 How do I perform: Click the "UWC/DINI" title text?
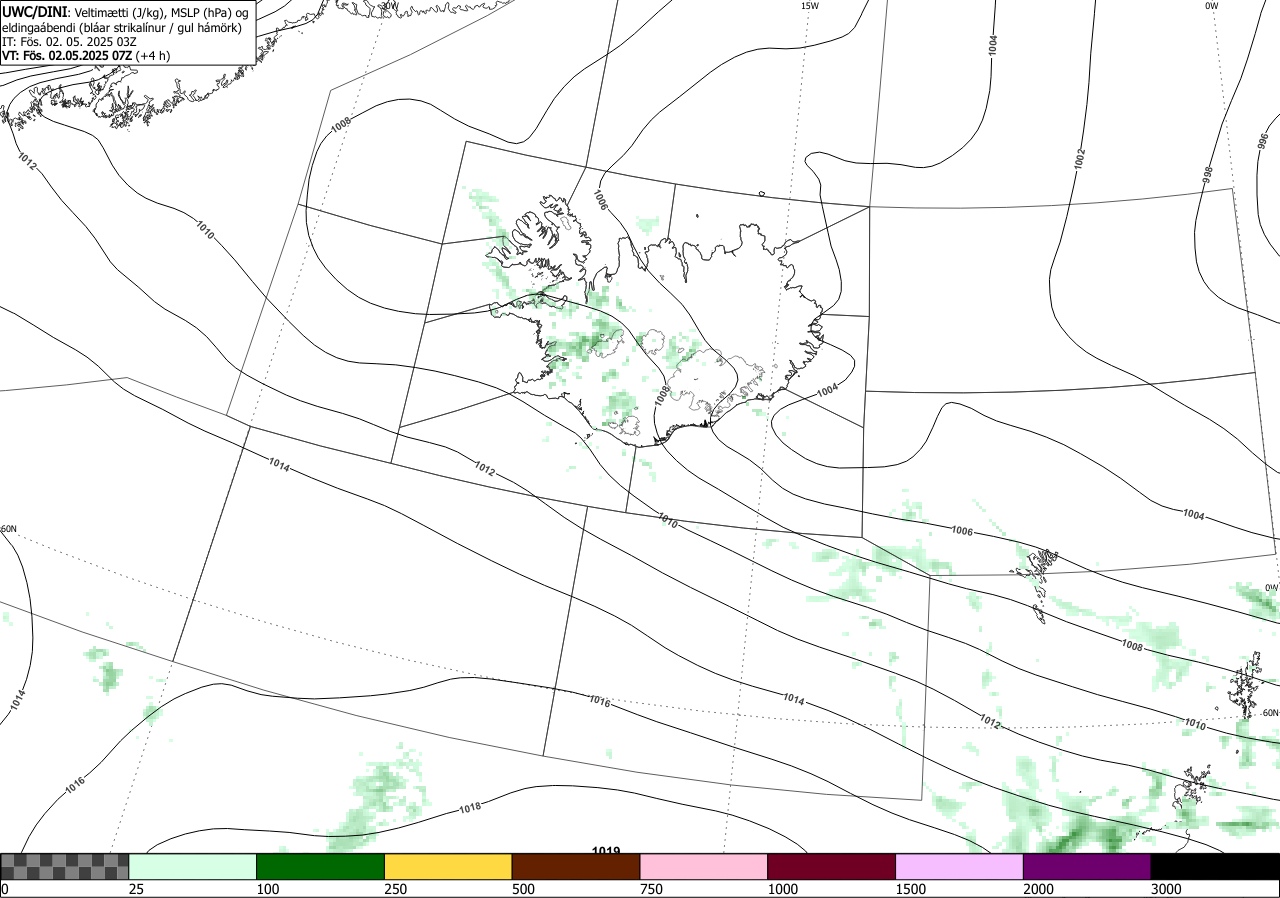(35, 11)
